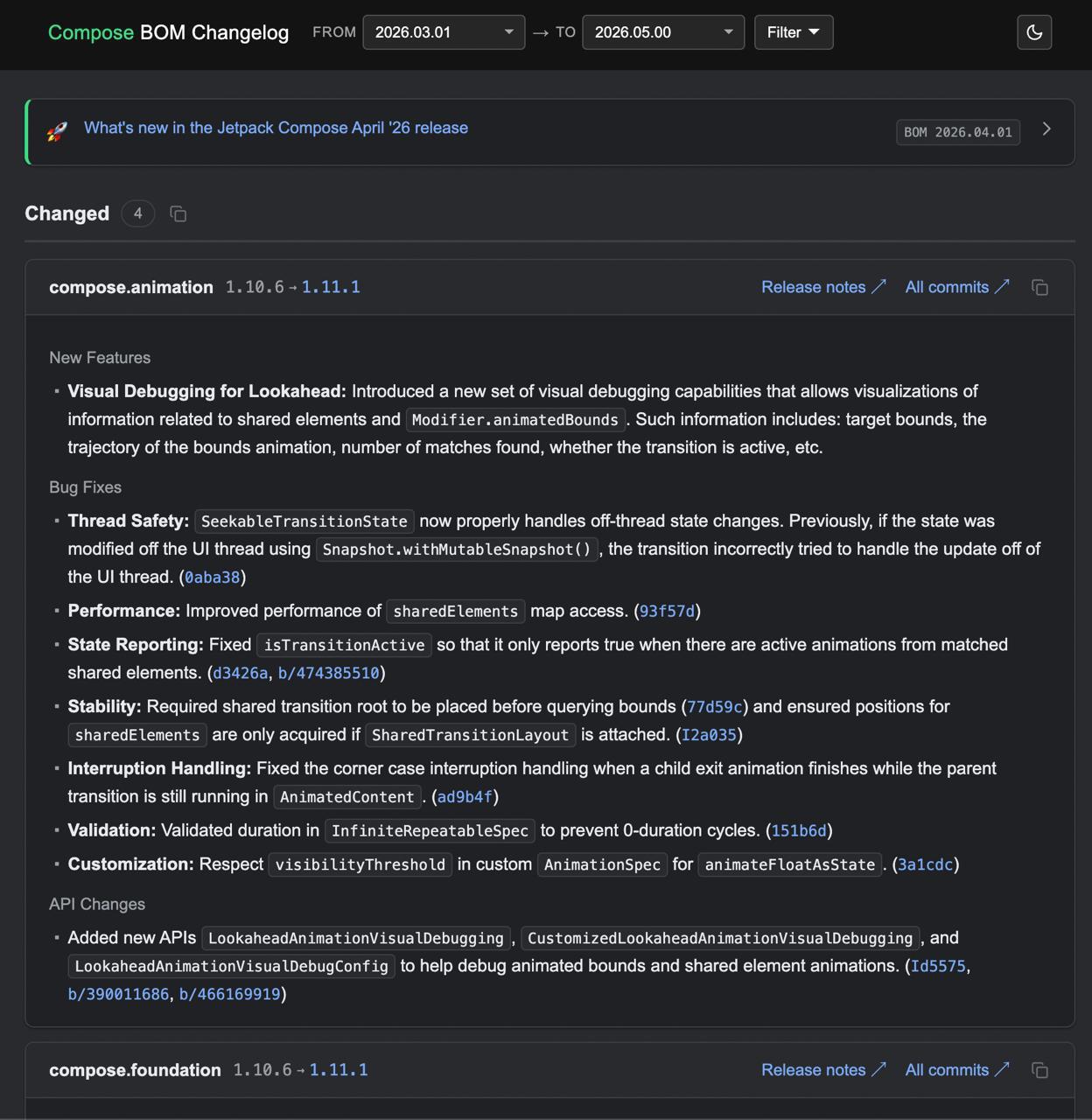Open All commits for compose.foundation

pos(957,1070)
